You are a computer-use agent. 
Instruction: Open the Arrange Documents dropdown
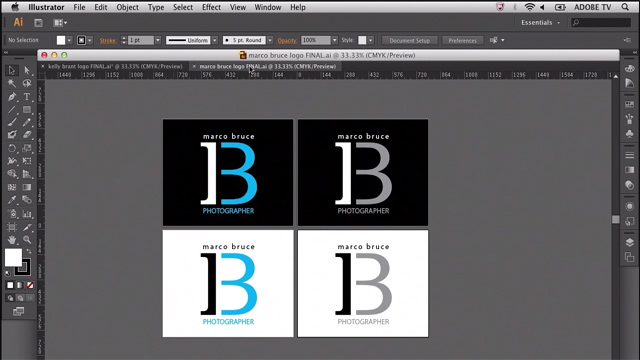pyautogui.click(x=60, y=23)
